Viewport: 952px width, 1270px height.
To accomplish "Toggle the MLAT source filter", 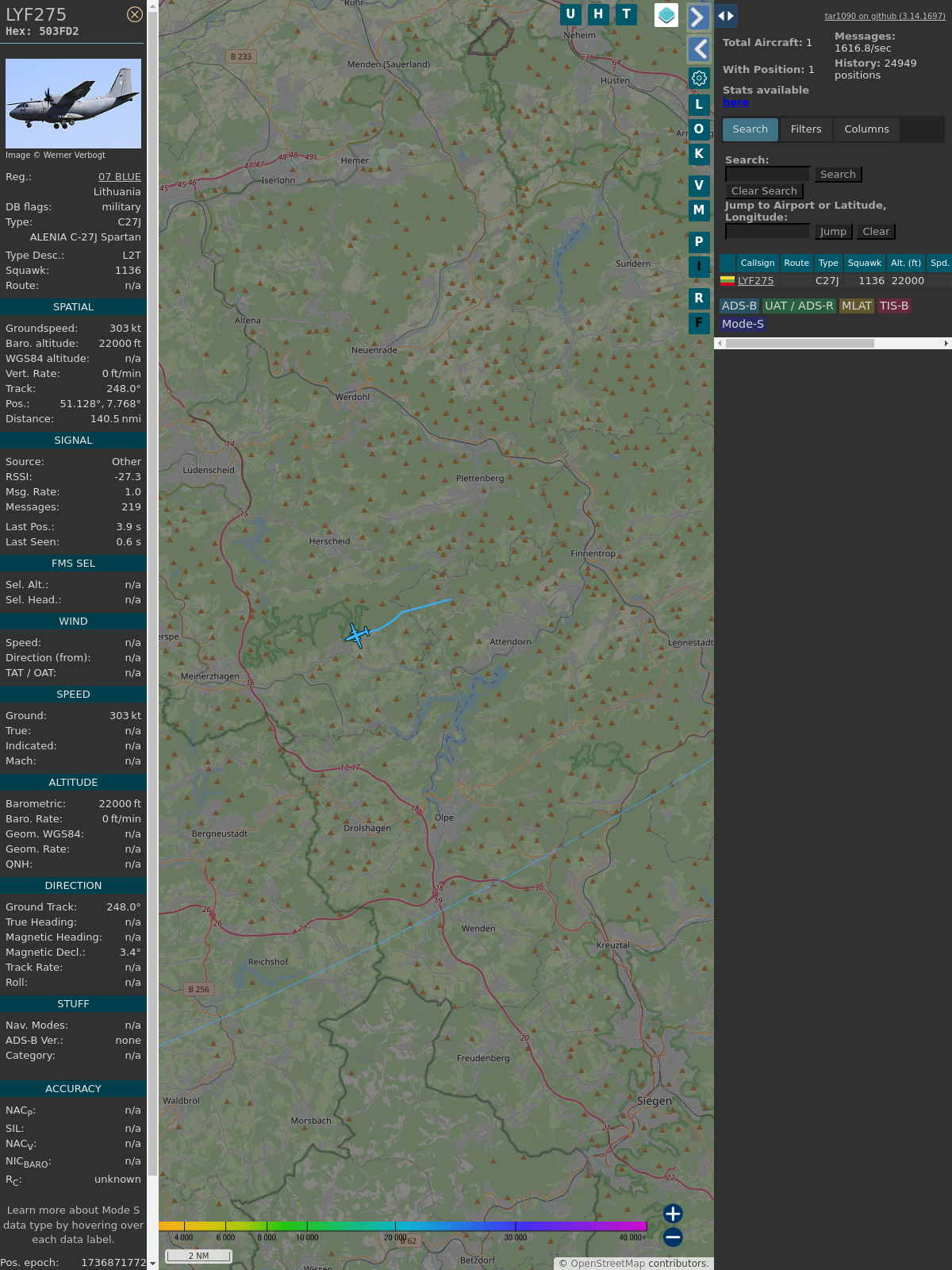I will [856, 306].
